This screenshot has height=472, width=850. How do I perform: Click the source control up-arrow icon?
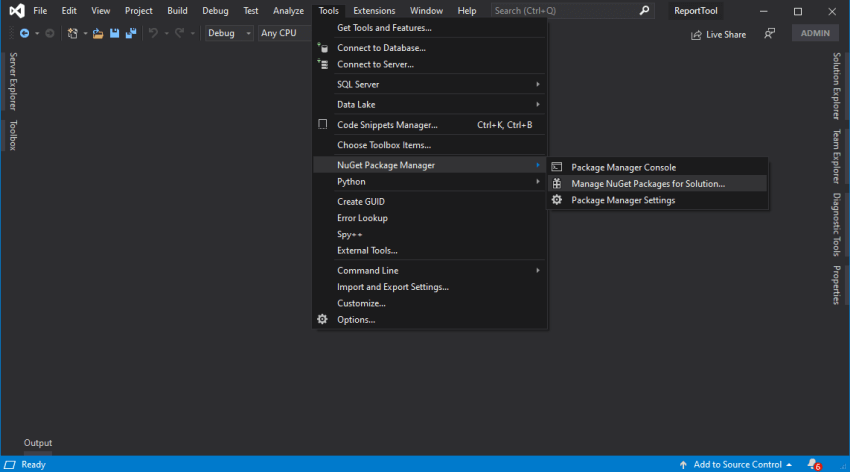point(683,464)
